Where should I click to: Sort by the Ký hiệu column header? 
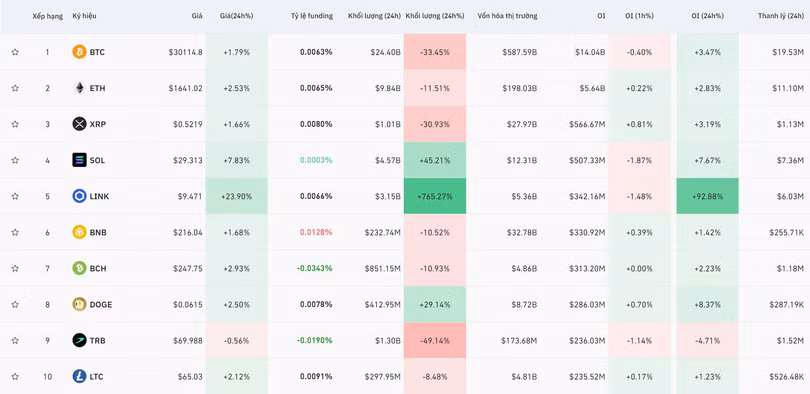point(84,16)
